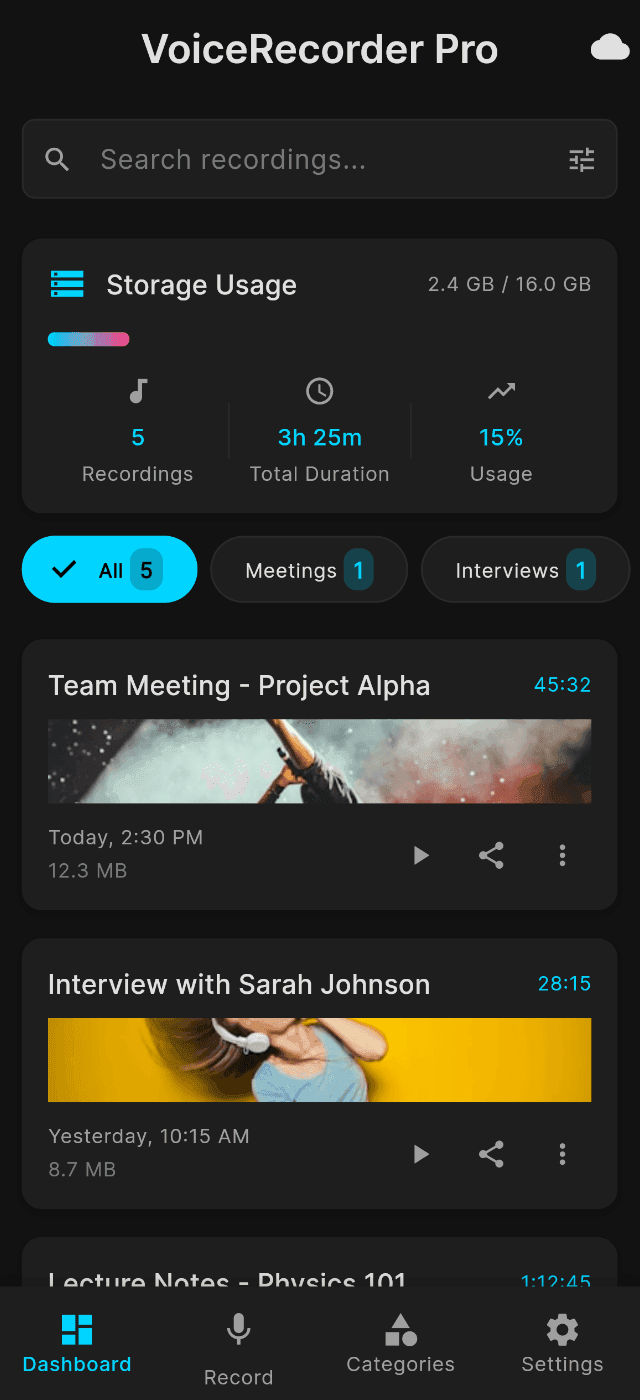
Task: Play Team Meeting - Project Alpha recording
Action: (x=421, y=855)
